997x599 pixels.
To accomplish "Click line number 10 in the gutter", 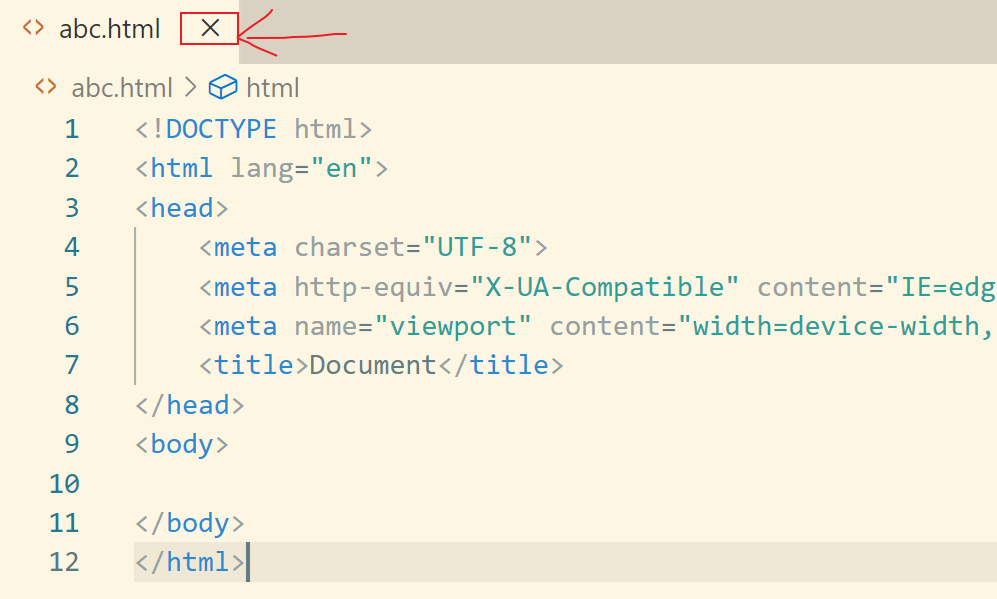I will [64, 484].
